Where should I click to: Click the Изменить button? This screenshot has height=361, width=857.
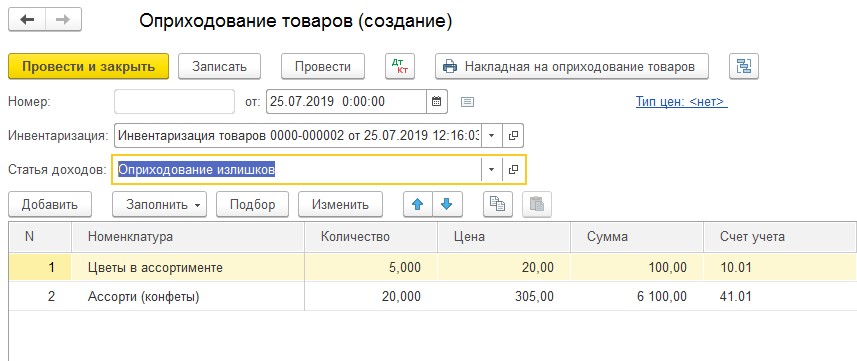(x=341, y=205)
